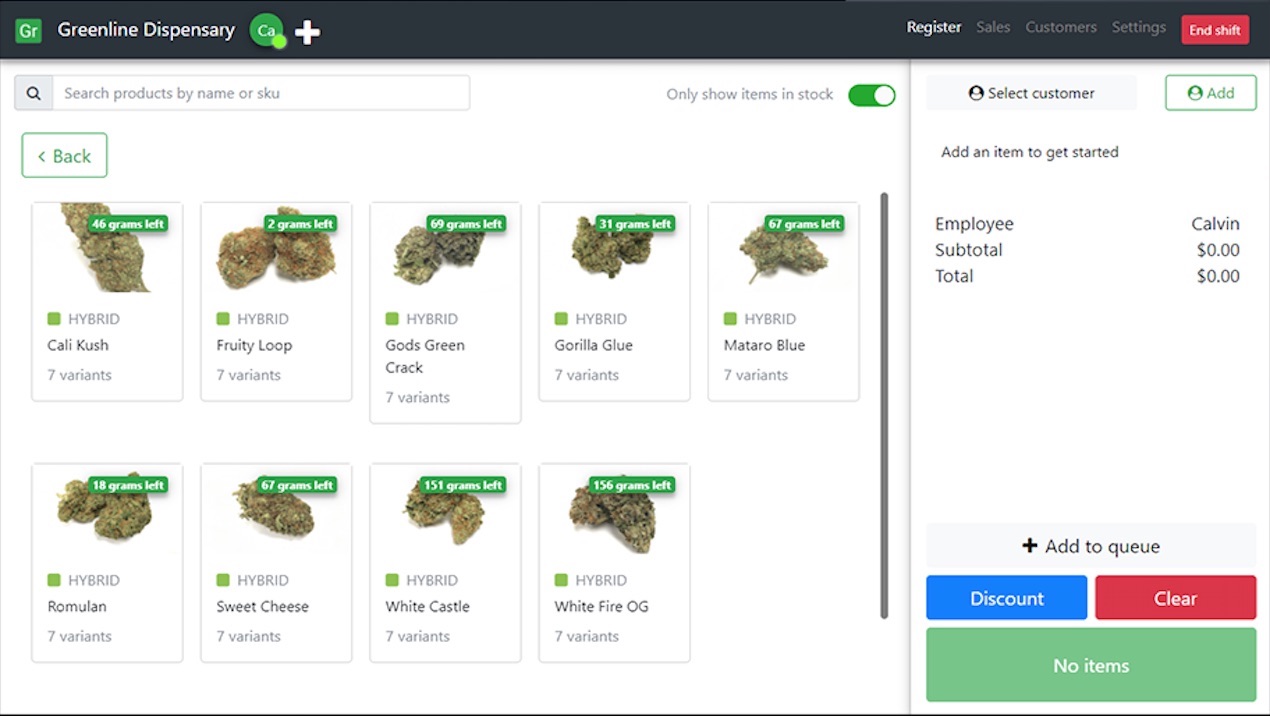Click the Calvin employee avatar badge
1270x716 pixels.
click(266, 30)
